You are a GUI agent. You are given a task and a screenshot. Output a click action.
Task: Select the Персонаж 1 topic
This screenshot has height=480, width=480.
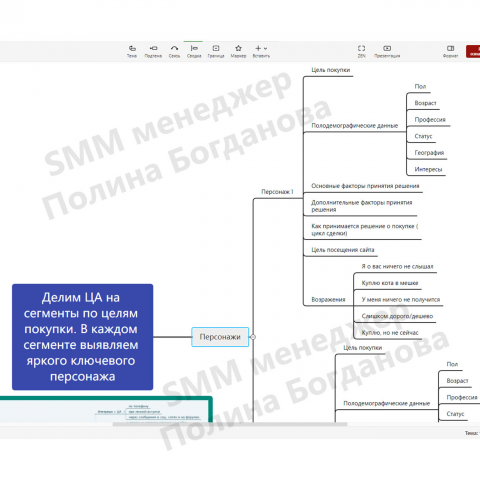(x=277, y=192)
